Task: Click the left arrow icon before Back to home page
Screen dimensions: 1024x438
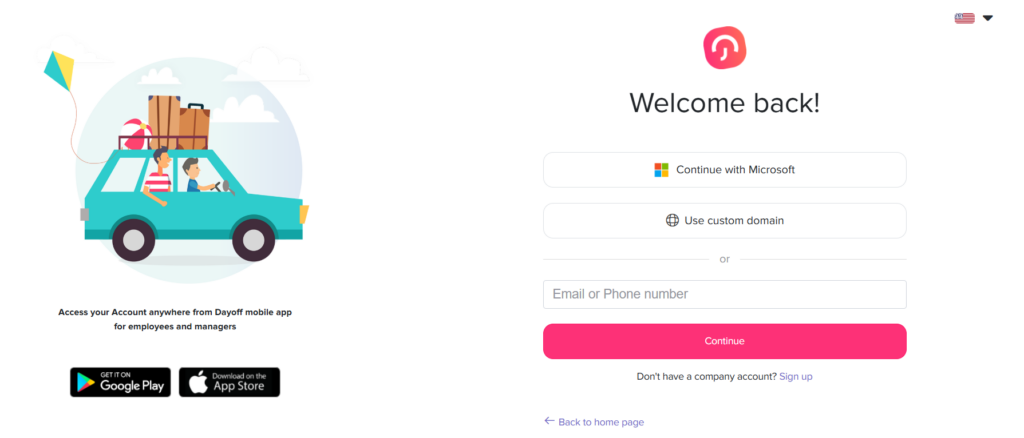Action: (549, 421)
